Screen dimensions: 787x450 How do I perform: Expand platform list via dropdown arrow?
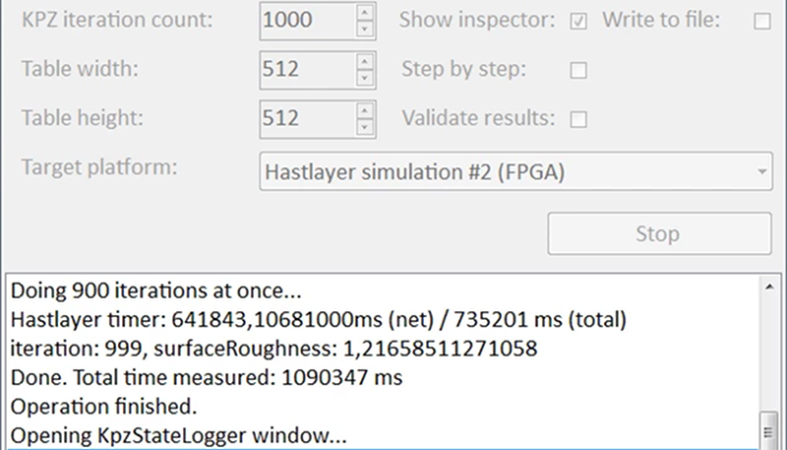pyautogui.click(x=761, y=172)
